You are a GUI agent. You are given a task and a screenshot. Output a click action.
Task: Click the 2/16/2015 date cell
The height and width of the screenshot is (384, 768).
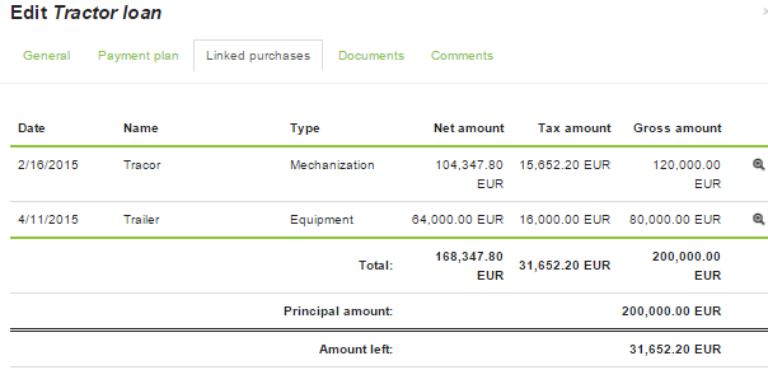pos(48,165)
